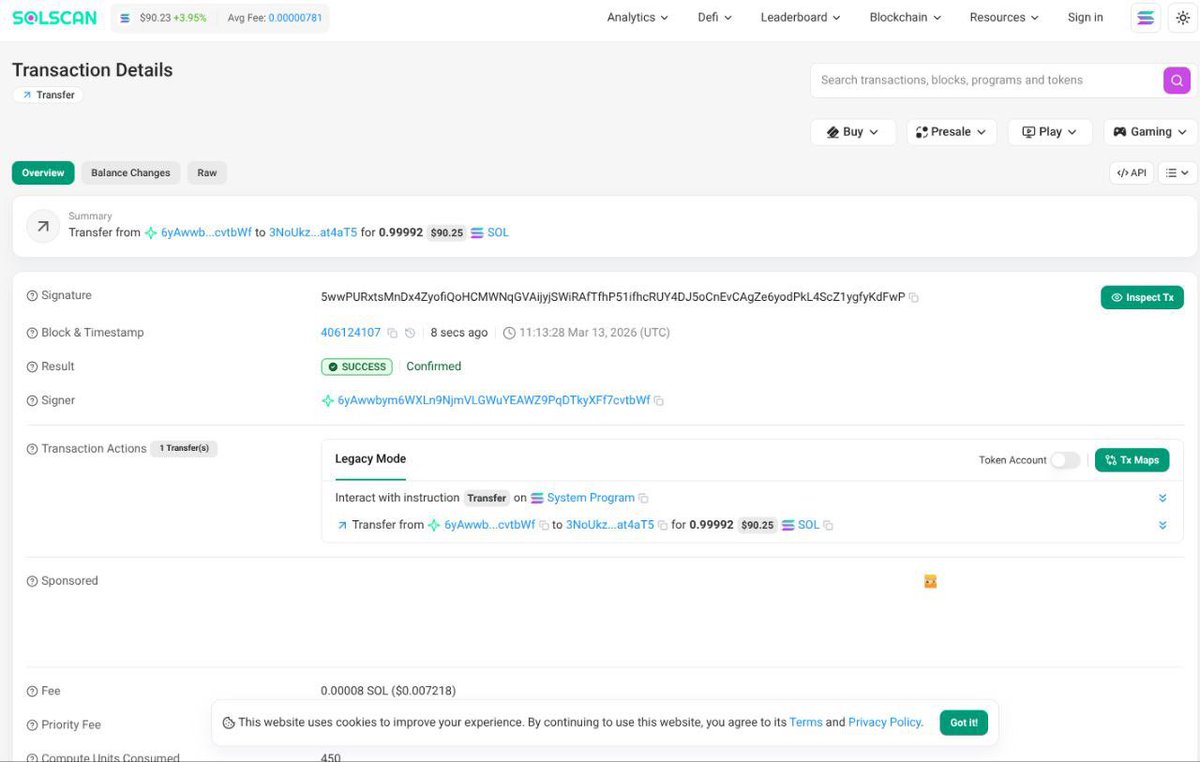1200x762 pixels.
Task: Open the list view options dropdown
Action: click(1177, 173)
